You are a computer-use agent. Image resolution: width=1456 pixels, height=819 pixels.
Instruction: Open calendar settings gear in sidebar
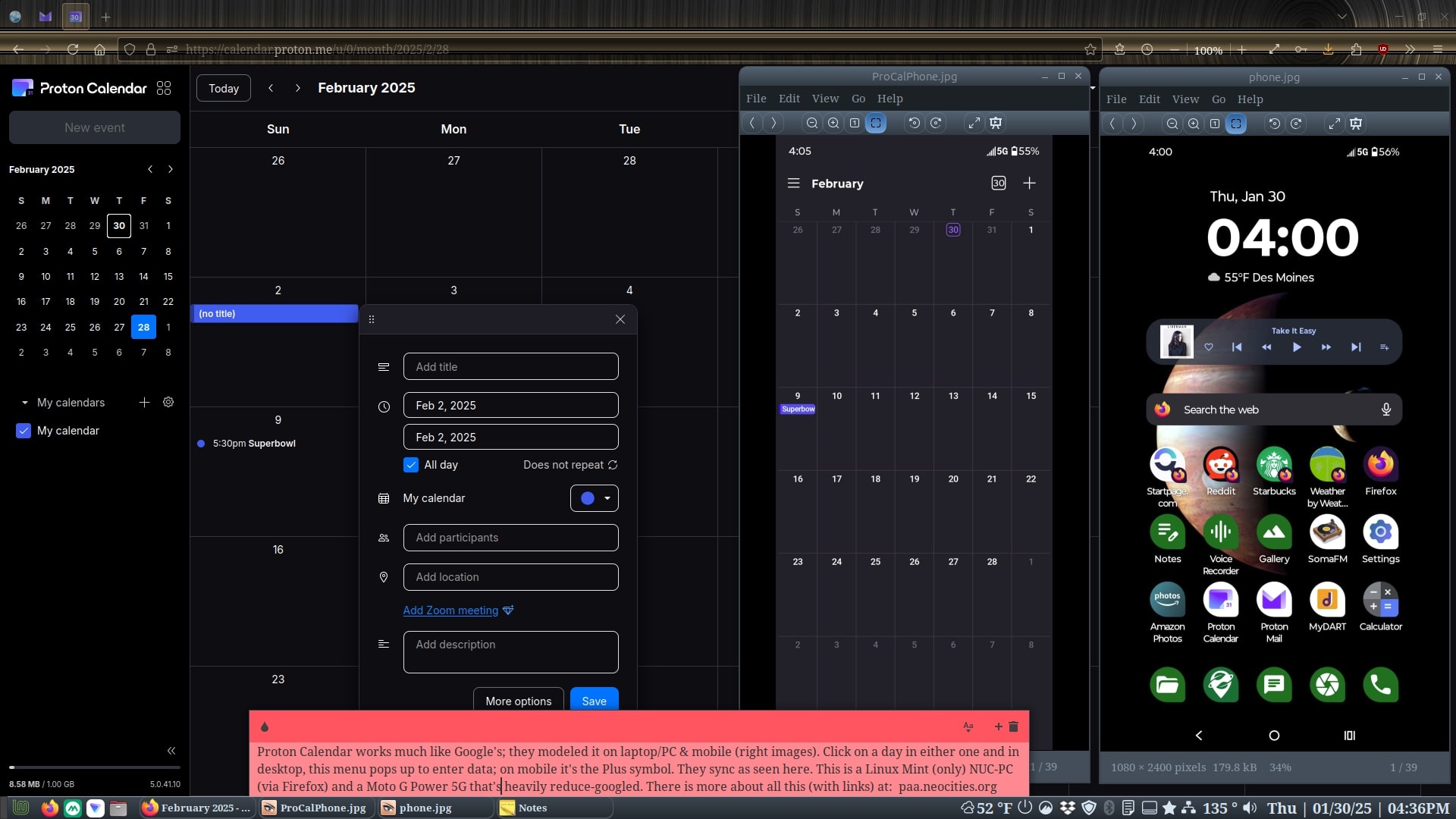tap(168, 403)
